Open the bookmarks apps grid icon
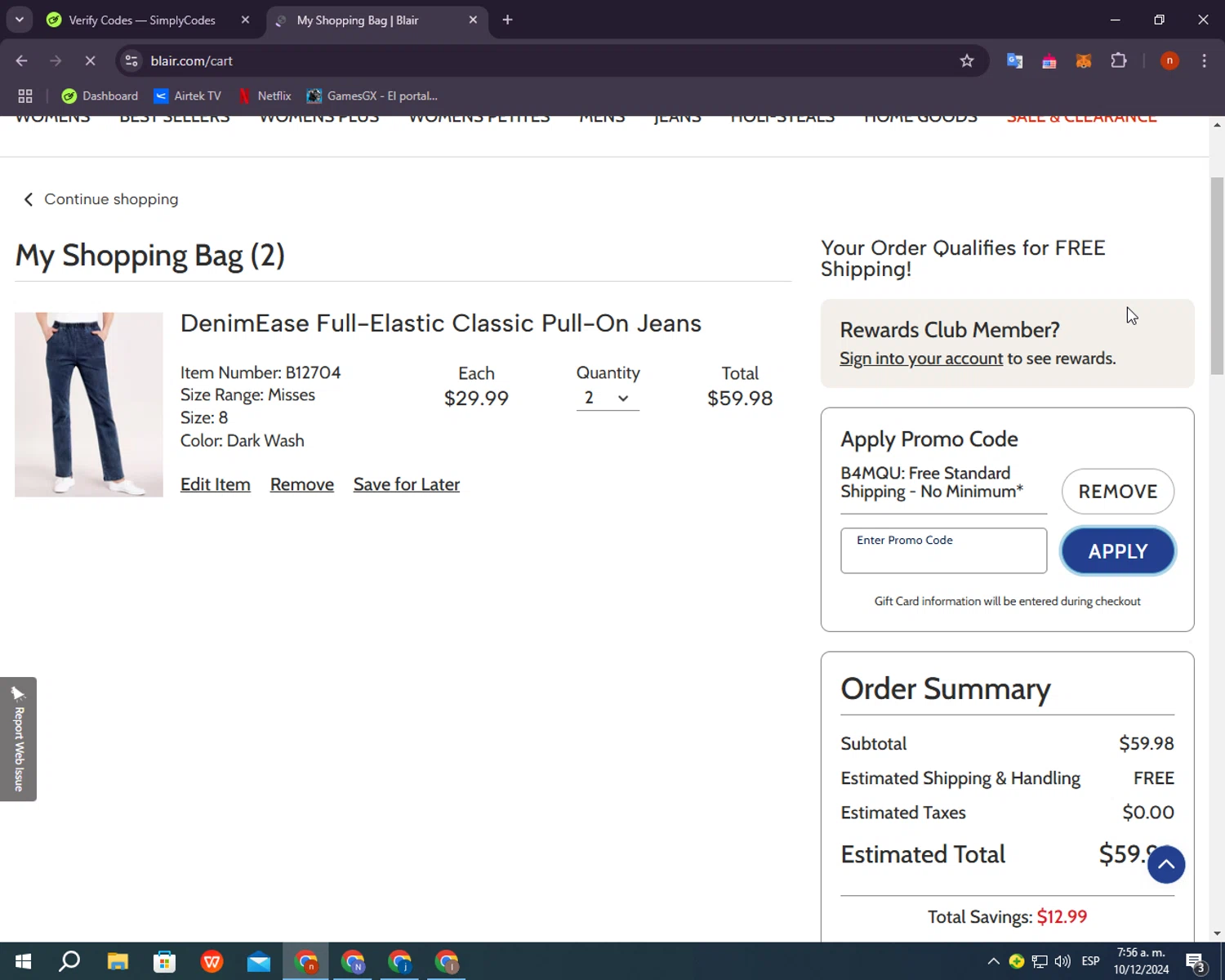This screenshot has width=1225, height=980. pyautogui.click(x=25, y=96)
